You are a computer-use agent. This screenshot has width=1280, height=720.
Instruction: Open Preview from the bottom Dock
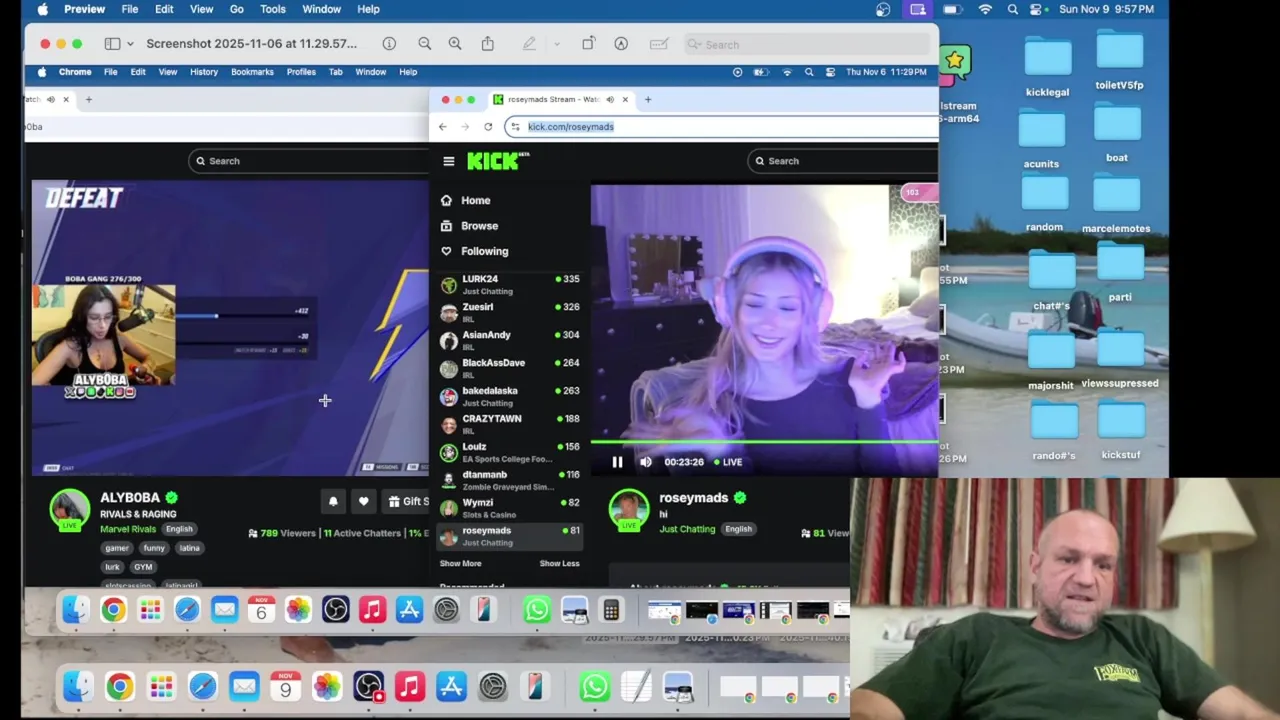click(x=678, y=686)
